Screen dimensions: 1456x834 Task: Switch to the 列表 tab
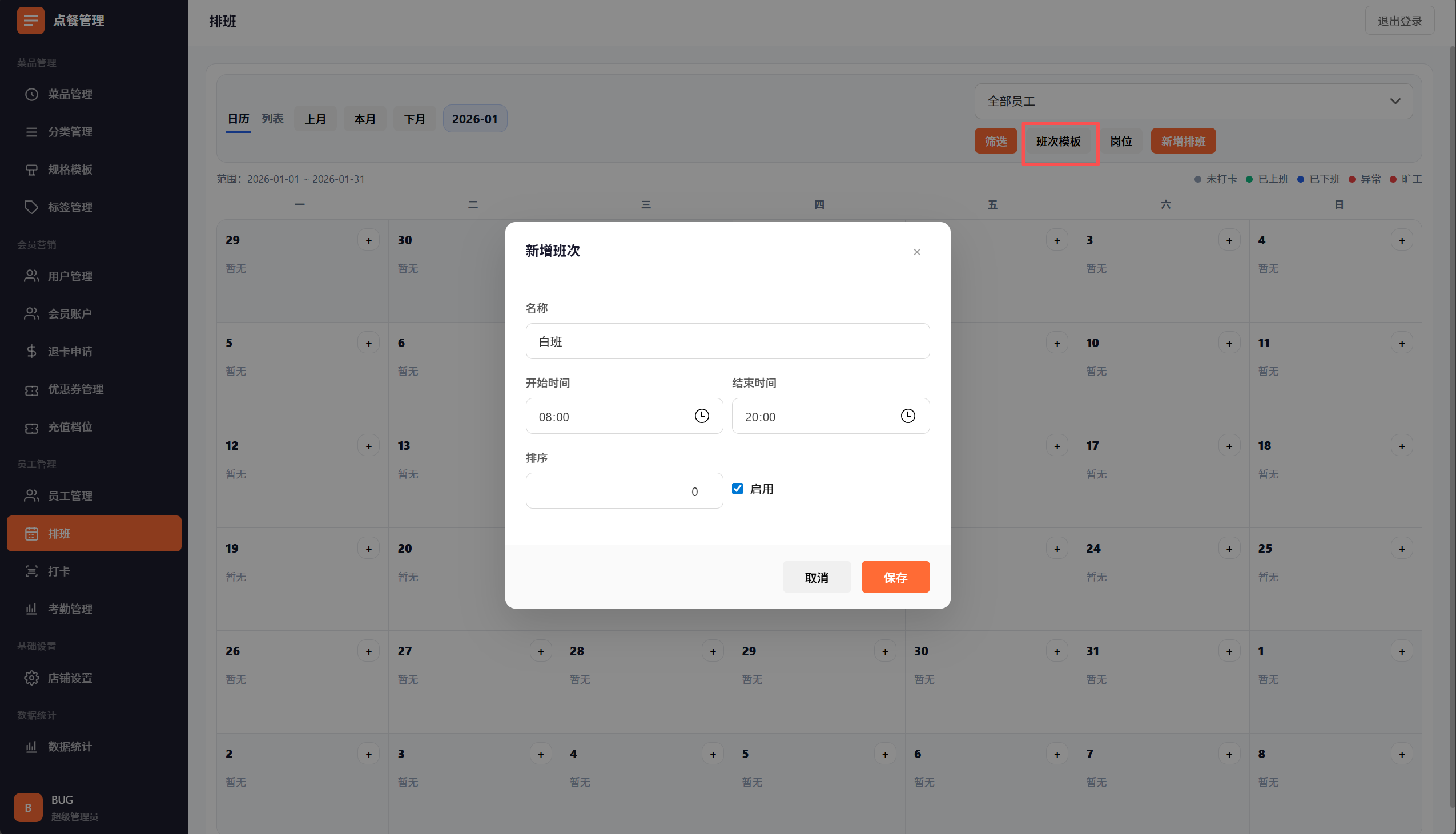pos(272,119)
